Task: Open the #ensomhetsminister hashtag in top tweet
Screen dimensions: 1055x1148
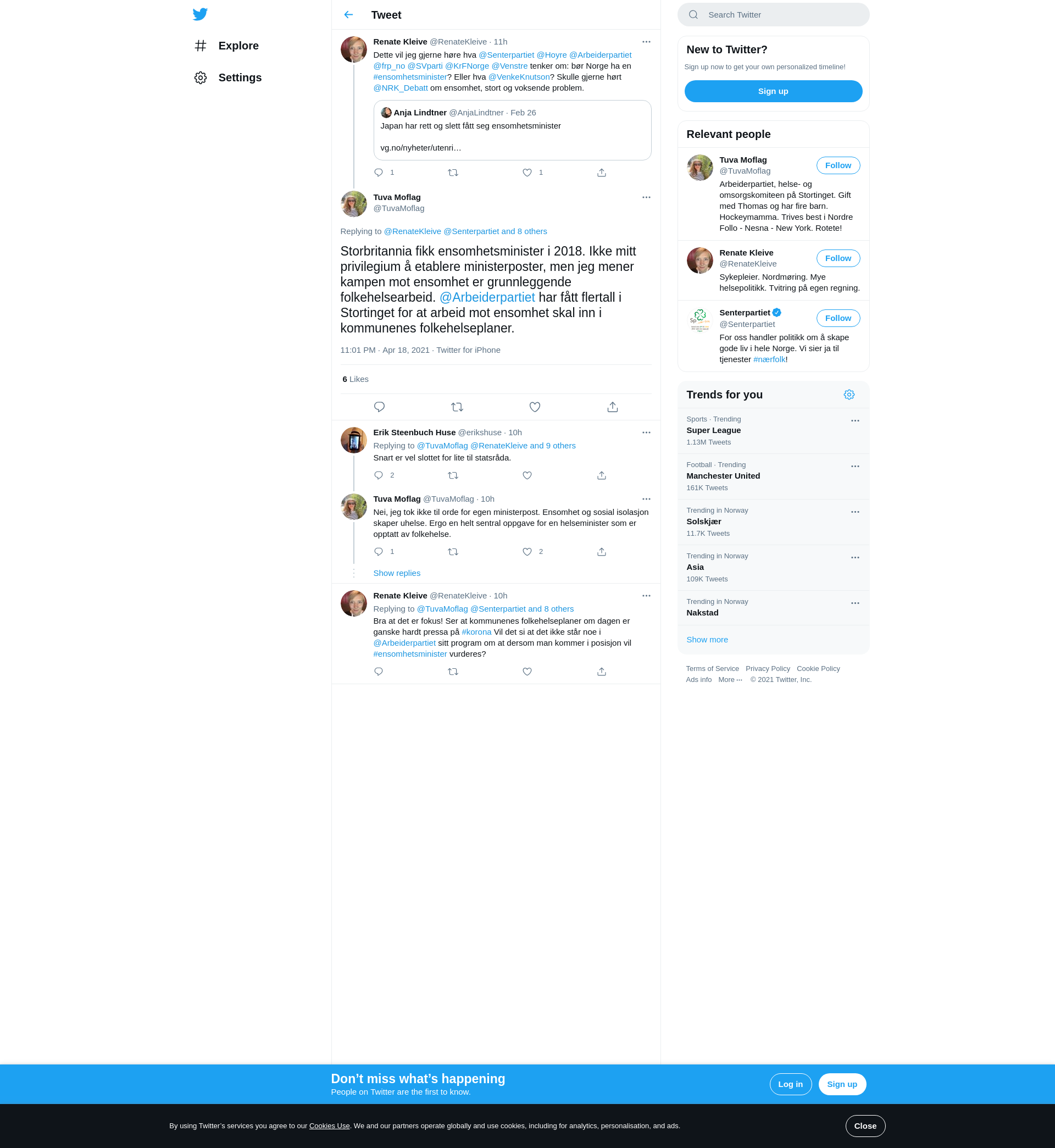Action: [410, 77]
